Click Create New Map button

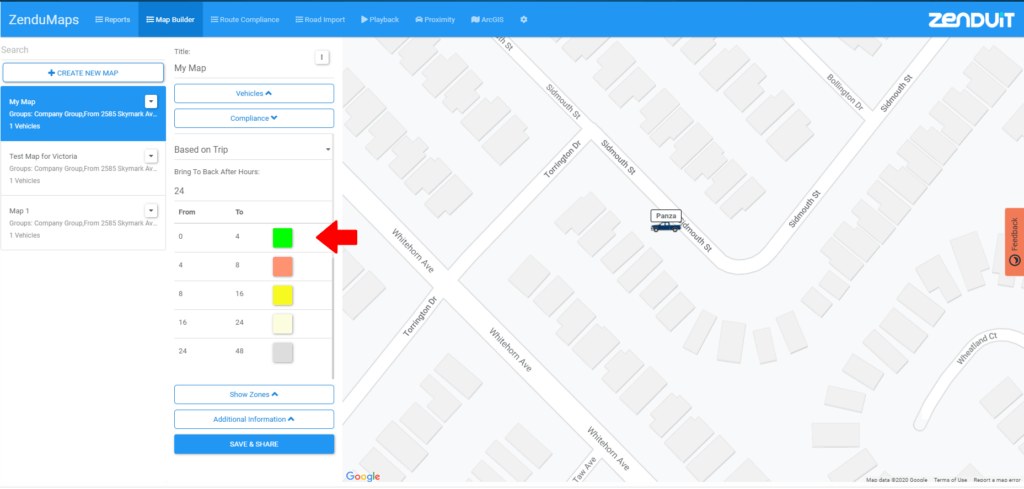point(83,72)
